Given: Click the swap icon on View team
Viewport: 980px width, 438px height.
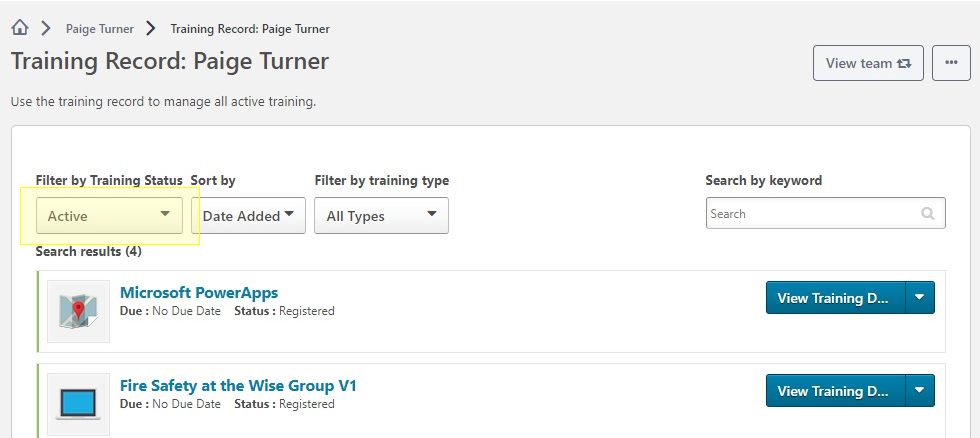Looking at the screenshot, I should coord(904,63).
